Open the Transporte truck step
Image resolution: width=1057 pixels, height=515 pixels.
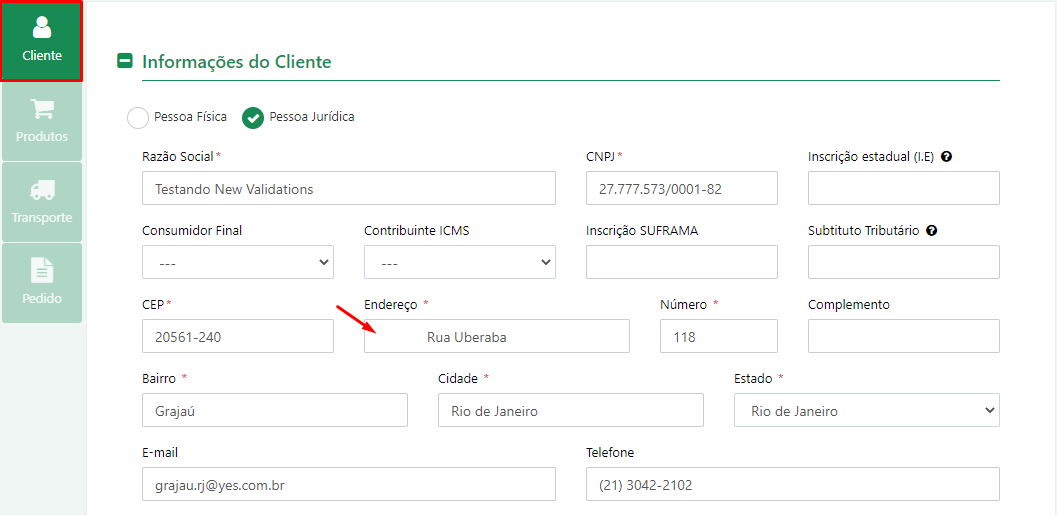click(x=42, y=202)
